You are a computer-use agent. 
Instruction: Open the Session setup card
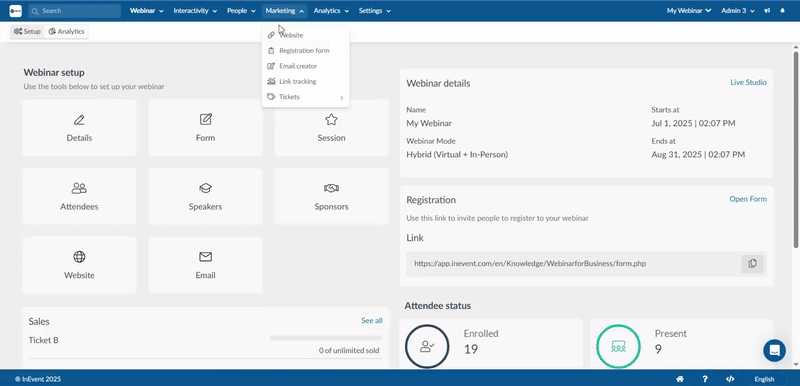coord(331,127)
